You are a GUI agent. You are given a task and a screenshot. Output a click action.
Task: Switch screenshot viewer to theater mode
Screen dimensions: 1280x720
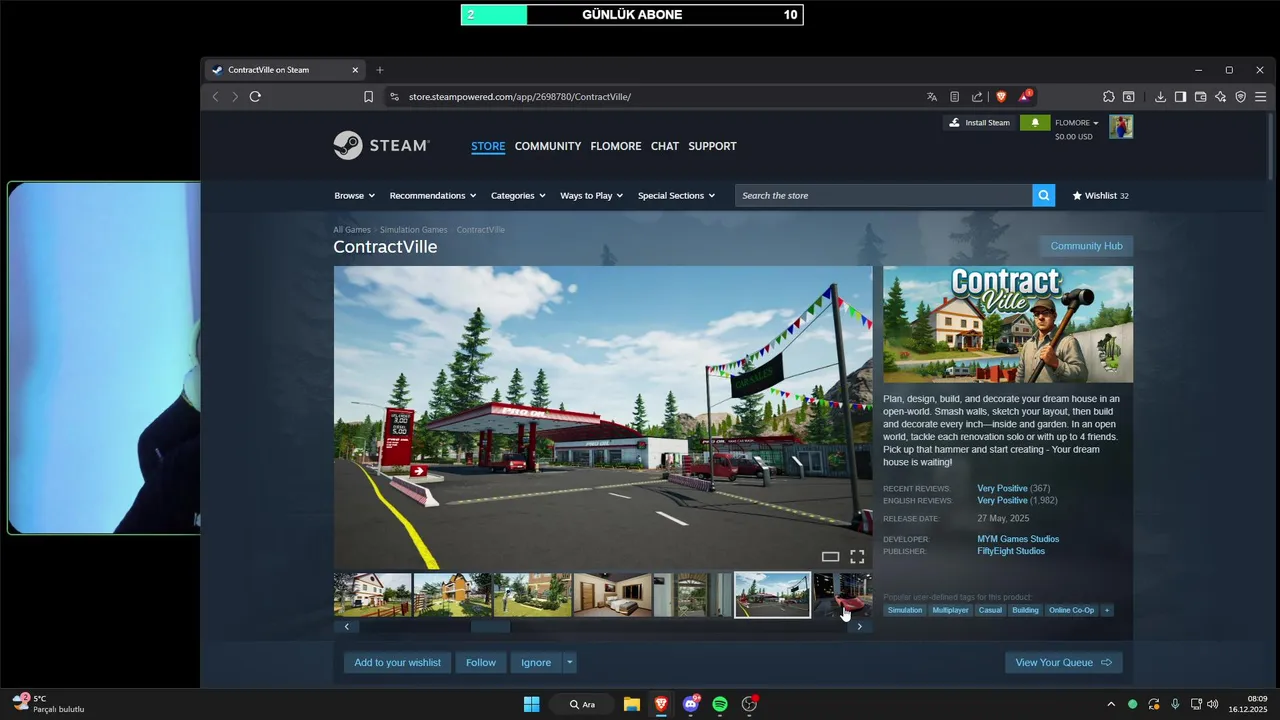click(x=830, y=557)
